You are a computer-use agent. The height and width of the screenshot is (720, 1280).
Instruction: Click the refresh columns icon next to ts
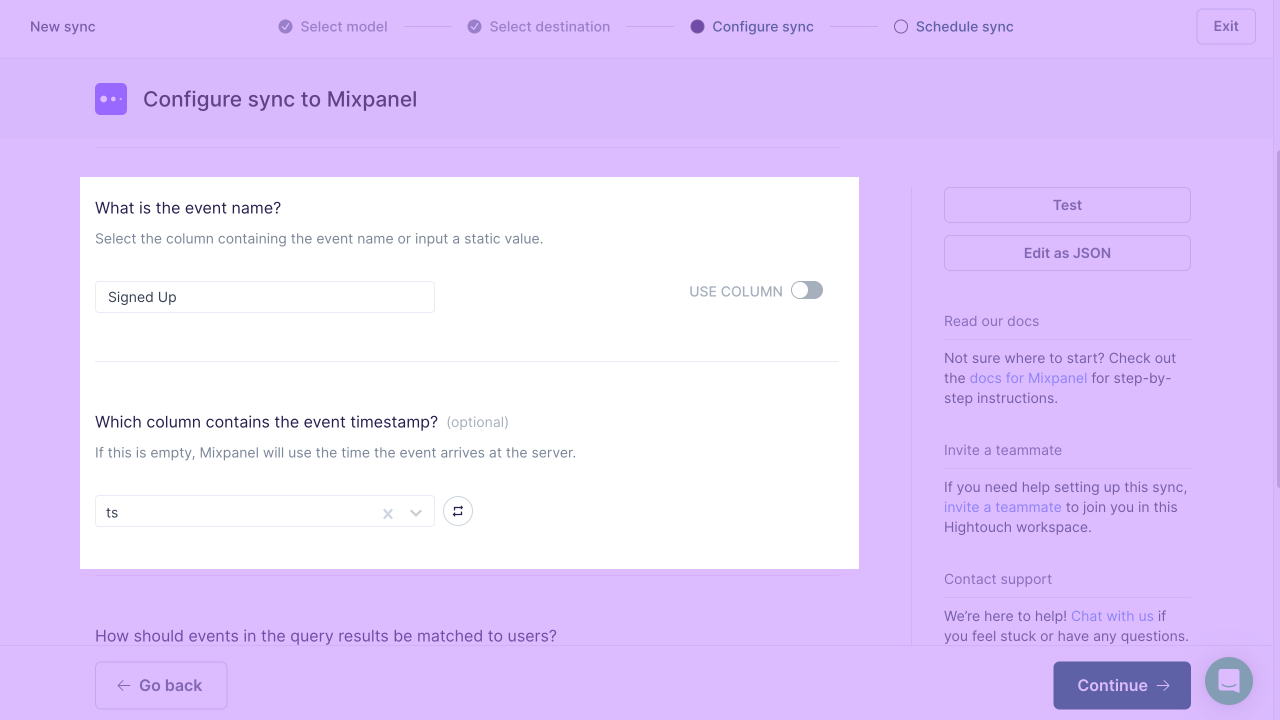[x=458, y=511]
